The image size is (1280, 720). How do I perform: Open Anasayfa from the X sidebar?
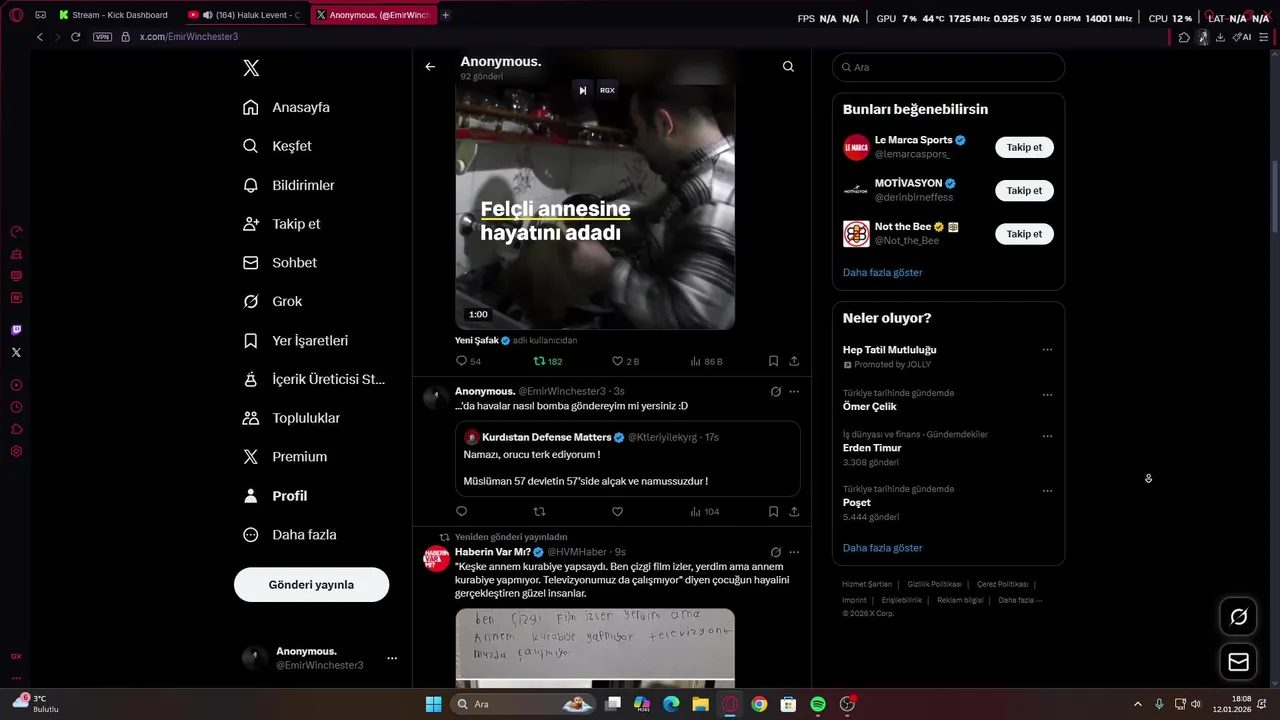(x=286, y=107)
